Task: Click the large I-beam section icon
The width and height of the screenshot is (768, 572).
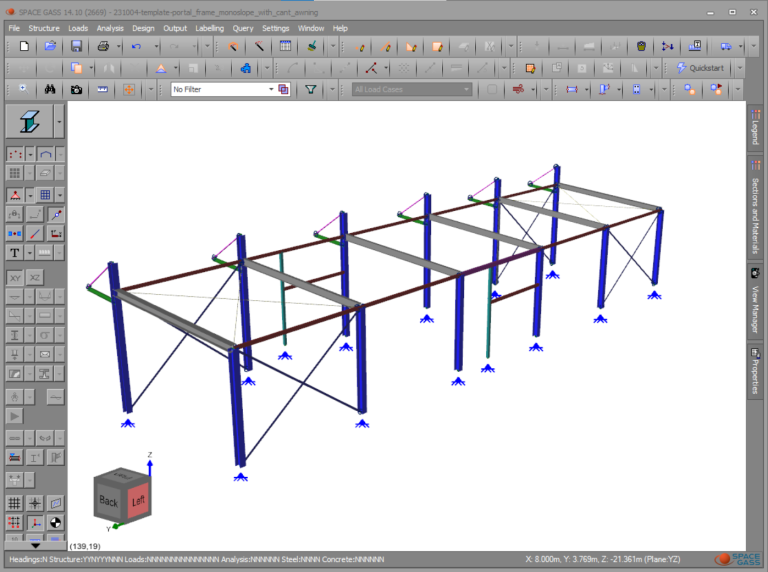Action: coord(29,122)
